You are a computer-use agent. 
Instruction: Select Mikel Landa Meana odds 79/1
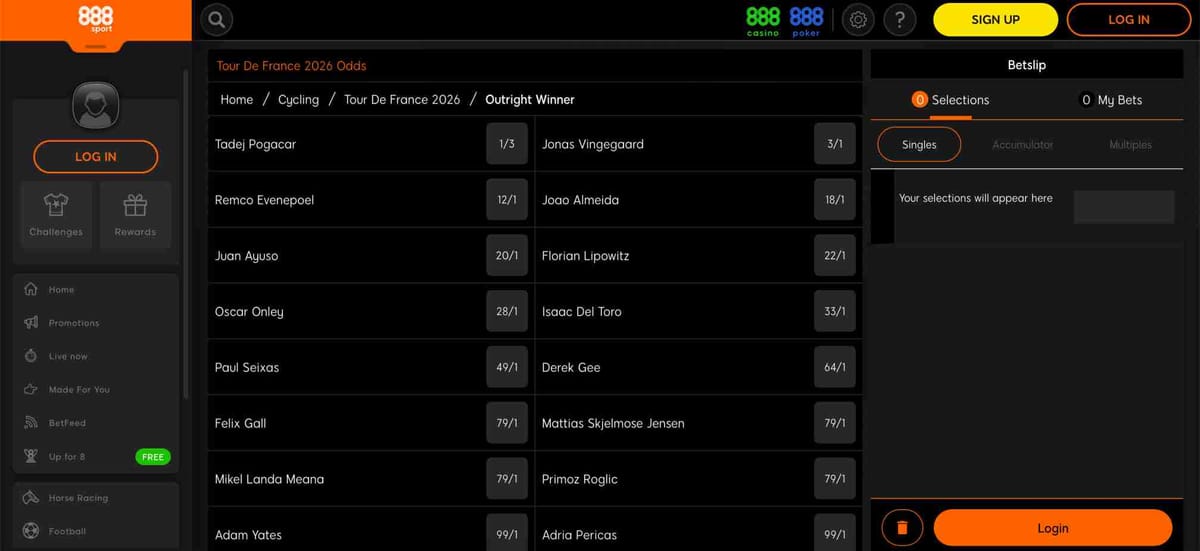507,479
